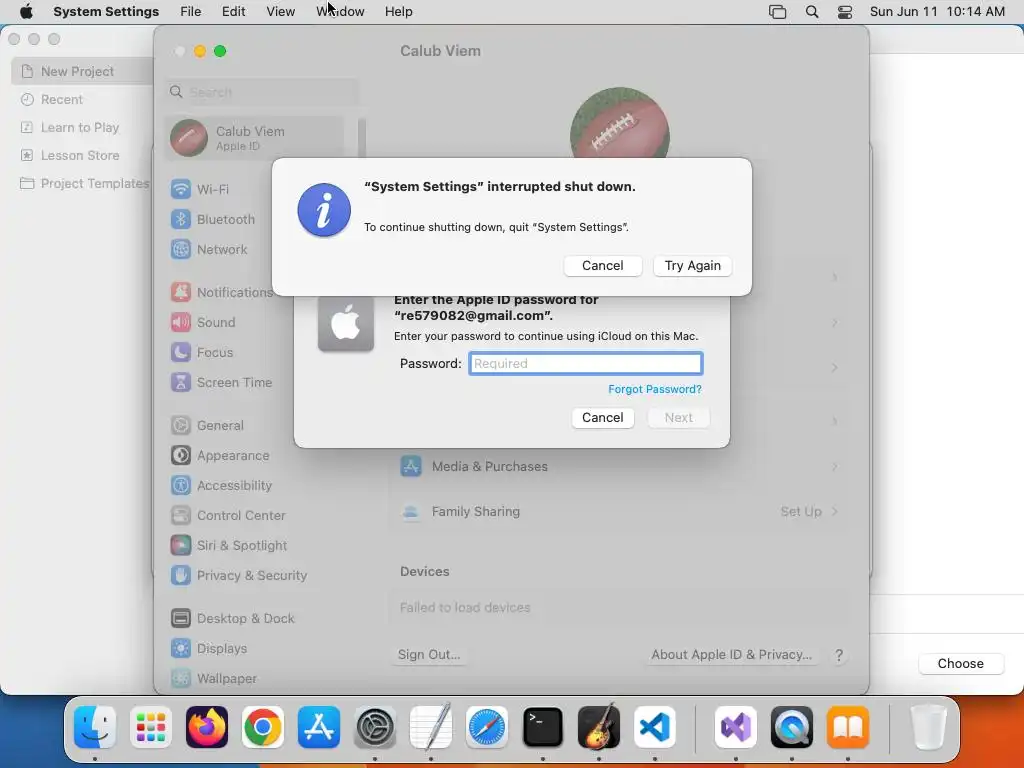Open Finder from the Dock
Image resolution: width=1024 pixels, height=768 pixels.
[95, 727]
